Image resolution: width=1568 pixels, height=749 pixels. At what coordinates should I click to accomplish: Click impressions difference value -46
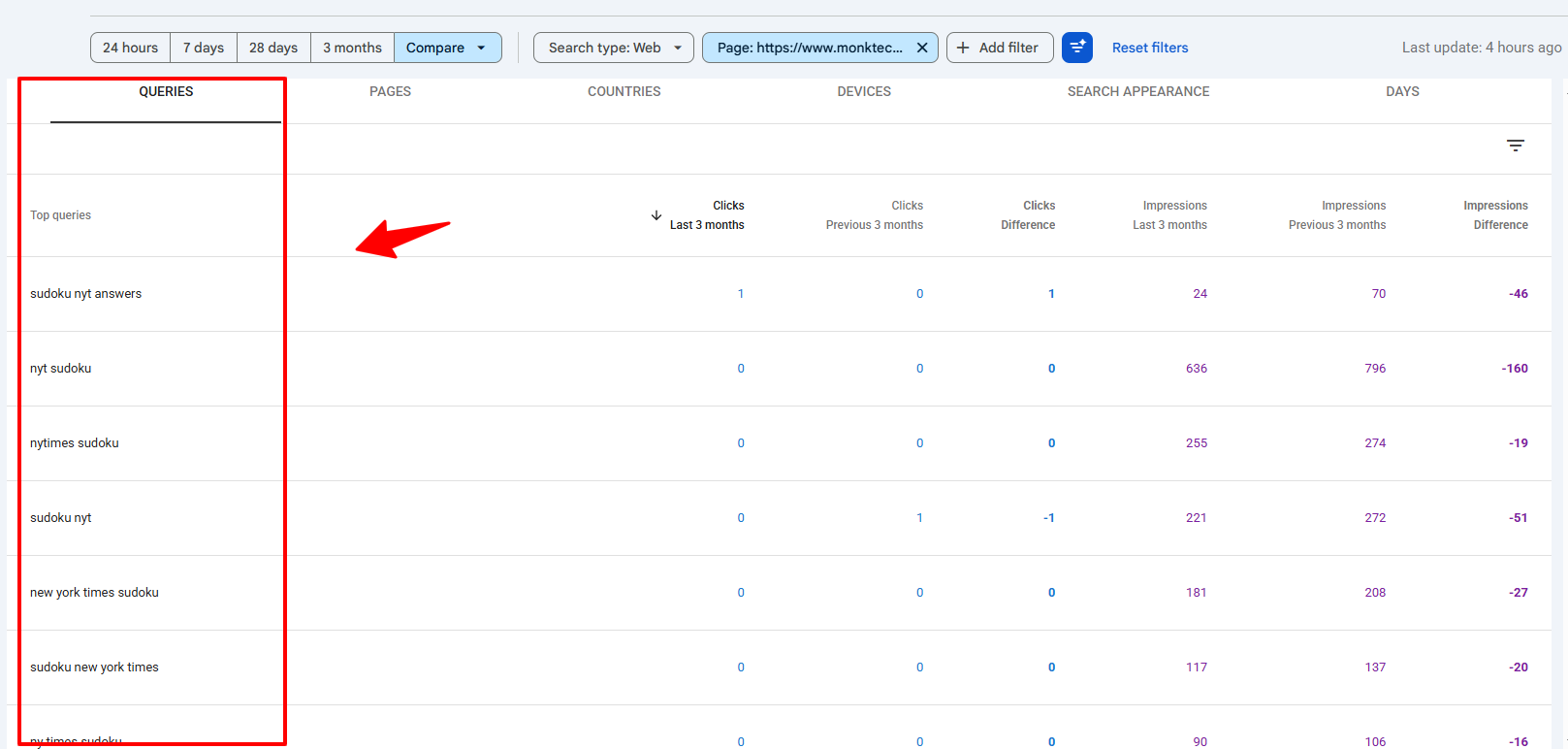tap(1519, 294)
